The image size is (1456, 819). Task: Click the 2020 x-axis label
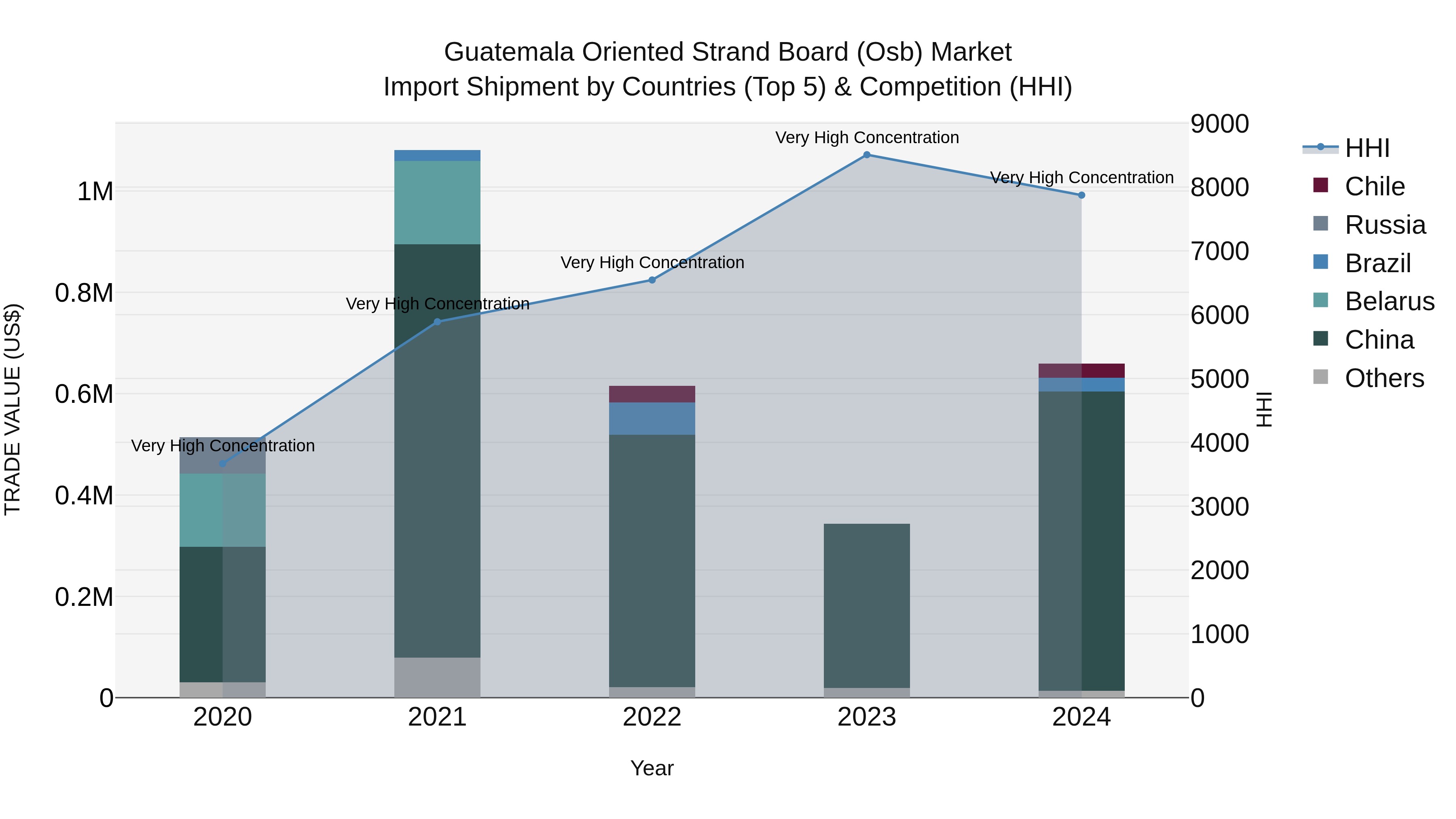pyautogui.click(x=223, y=717)
